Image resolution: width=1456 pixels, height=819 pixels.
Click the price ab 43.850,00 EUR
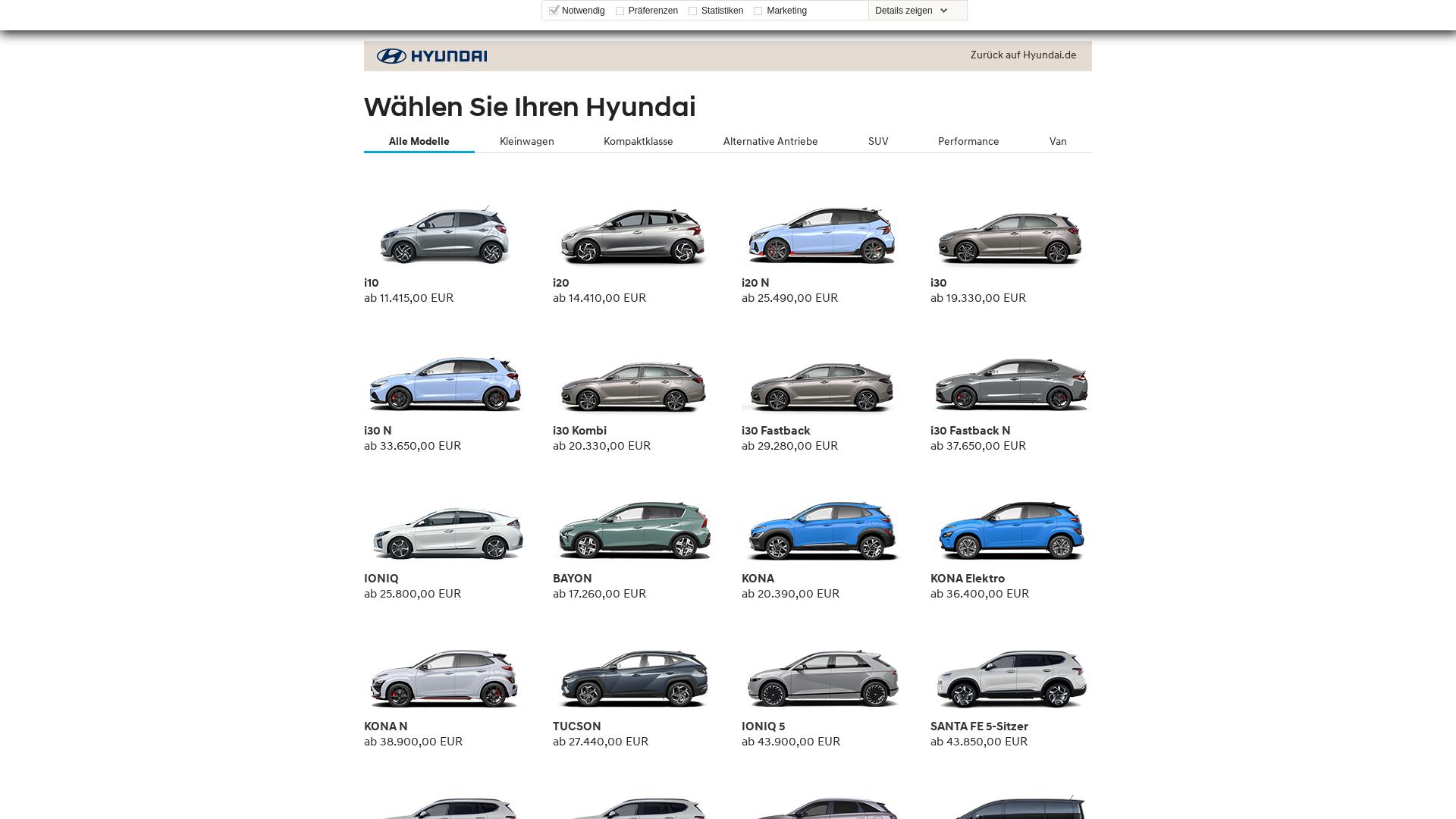coord(979,742)
